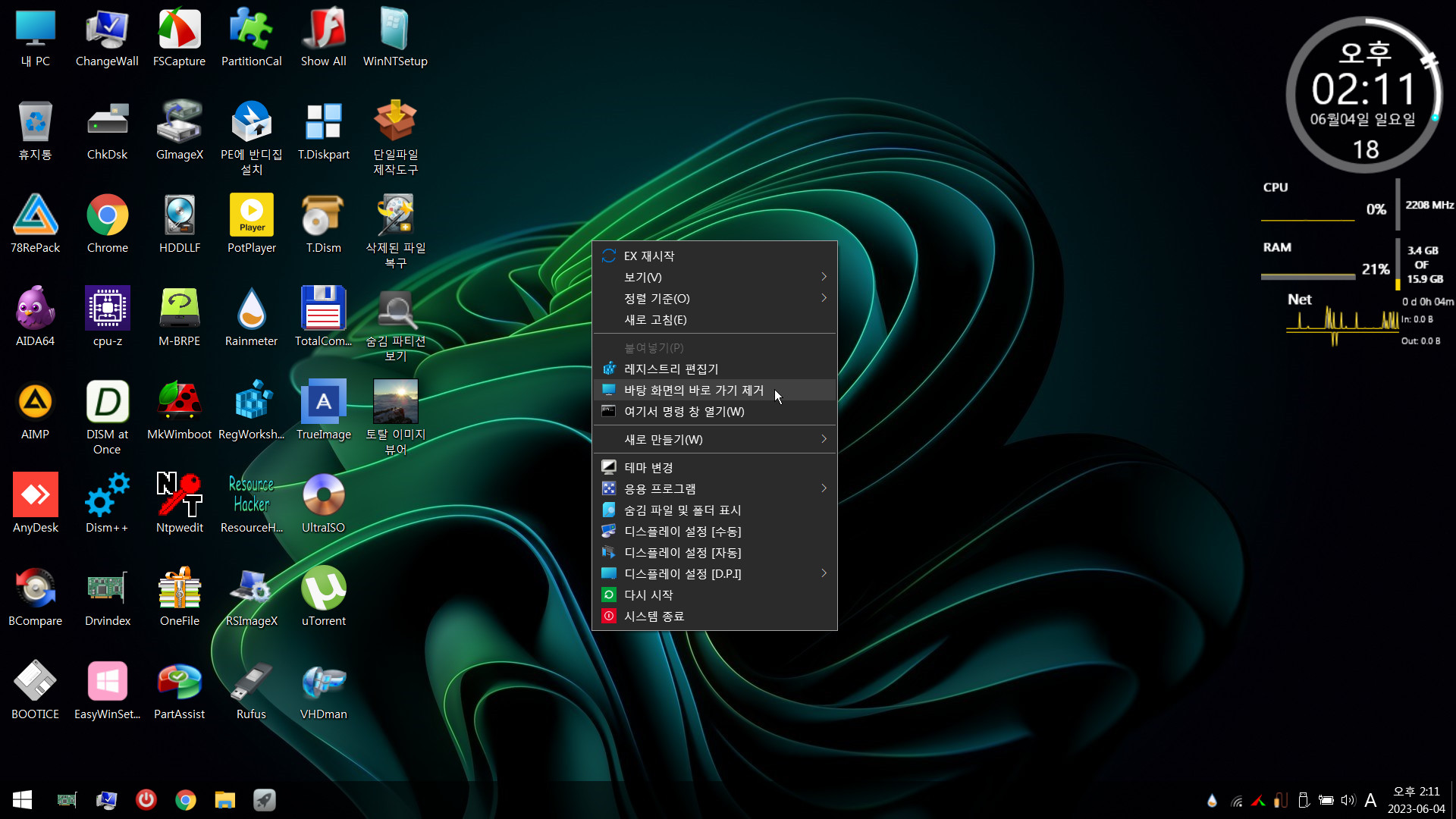
Task: Choose EX 재시작 from the context menu
Action: [x=714, y=256]
